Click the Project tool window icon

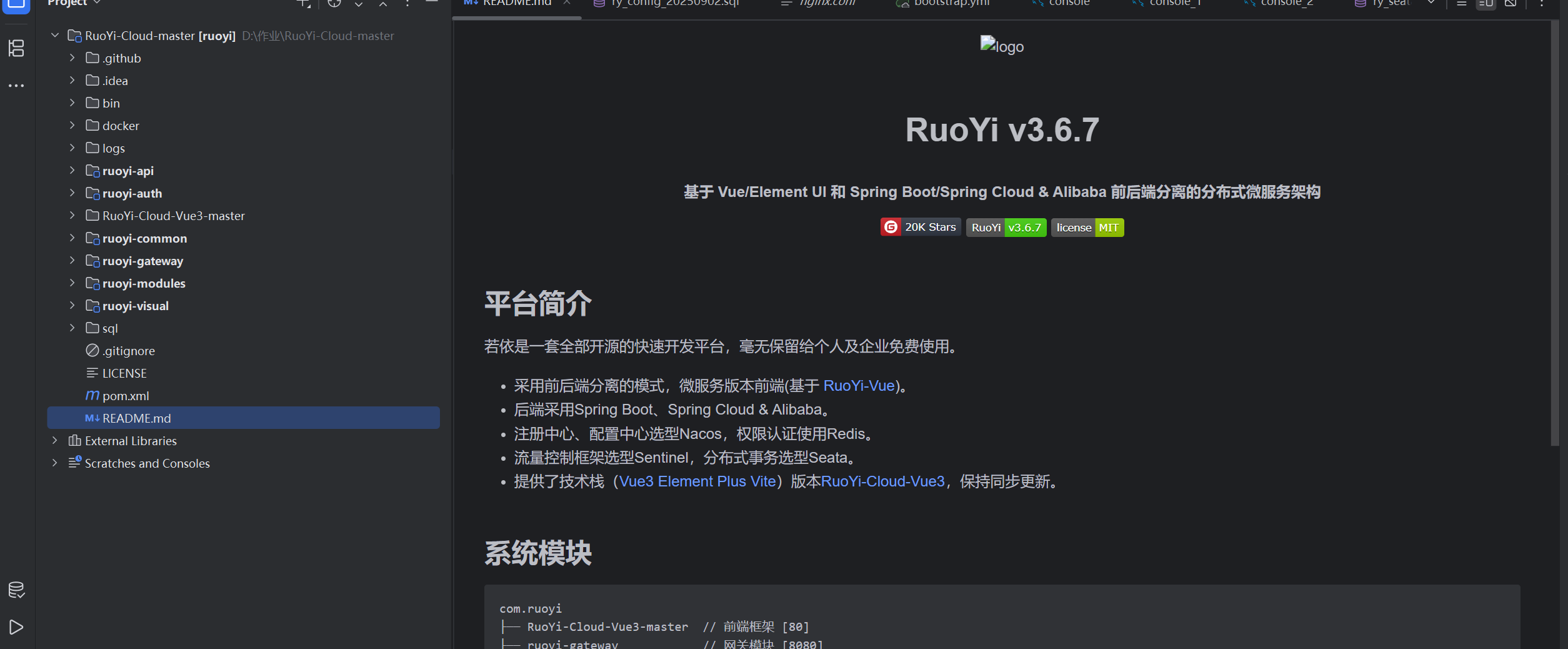pos(16,4)
